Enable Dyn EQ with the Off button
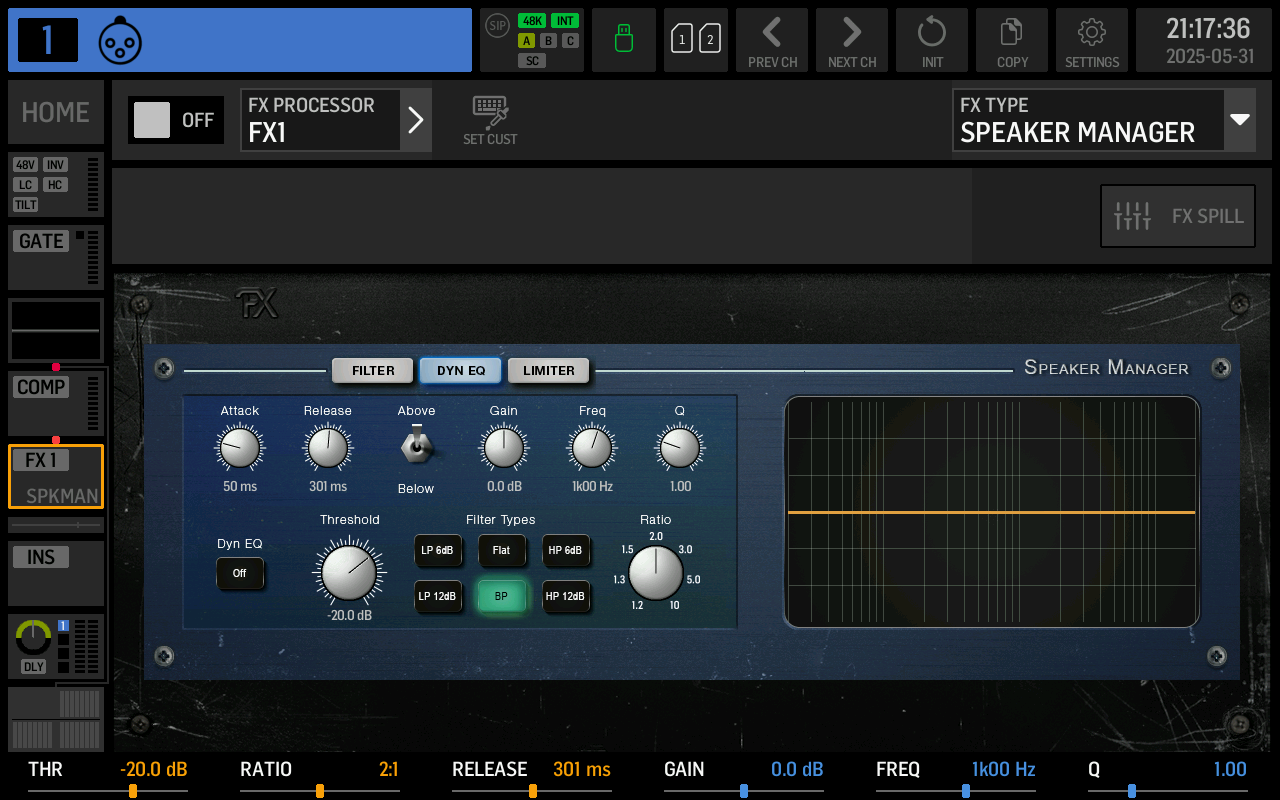Image resolution: width=1280 pixels, height=800 pixels. 240,574
